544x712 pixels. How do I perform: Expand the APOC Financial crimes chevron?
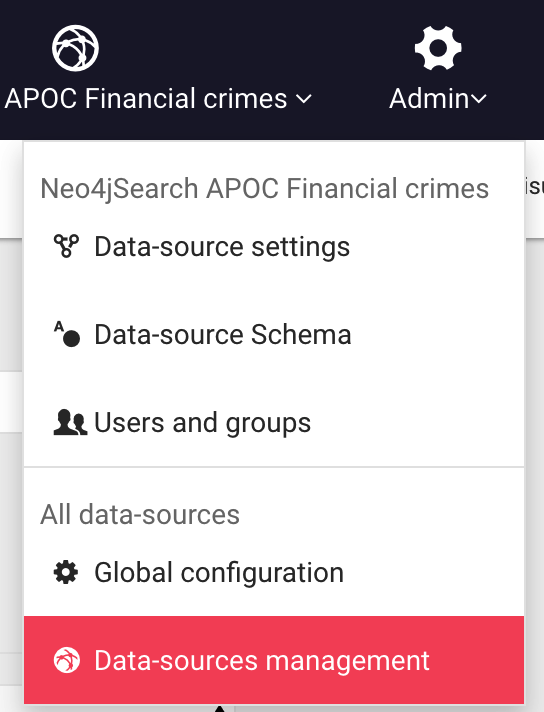pos(304,99)
